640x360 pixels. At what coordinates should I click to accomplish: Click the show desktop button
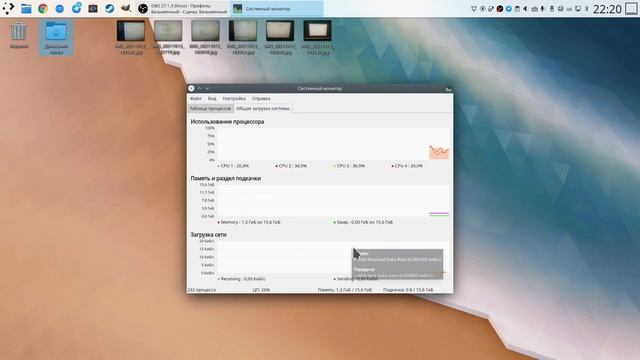coord(631,9)
